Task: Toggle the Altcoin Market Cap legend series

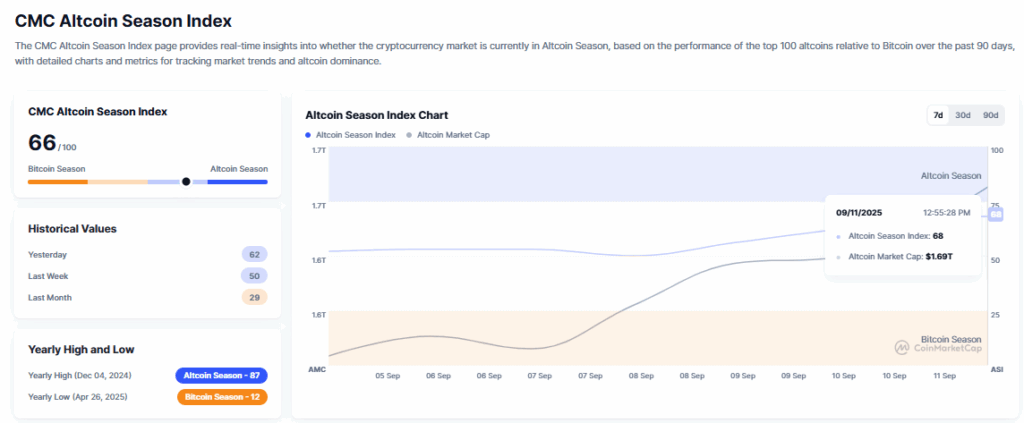Action: pyautogui.click(x=448, y=134)
